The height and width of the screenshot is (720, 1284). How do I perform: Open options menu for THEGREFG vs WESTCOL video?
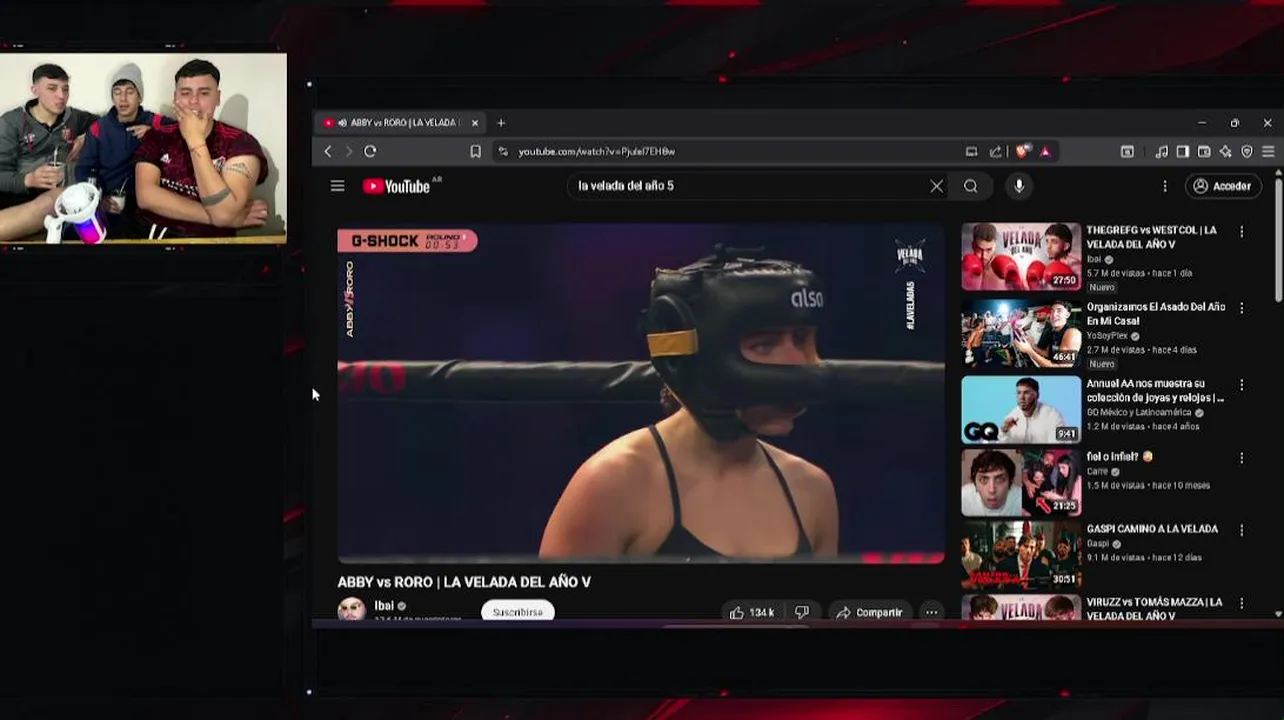[1242, 232]
